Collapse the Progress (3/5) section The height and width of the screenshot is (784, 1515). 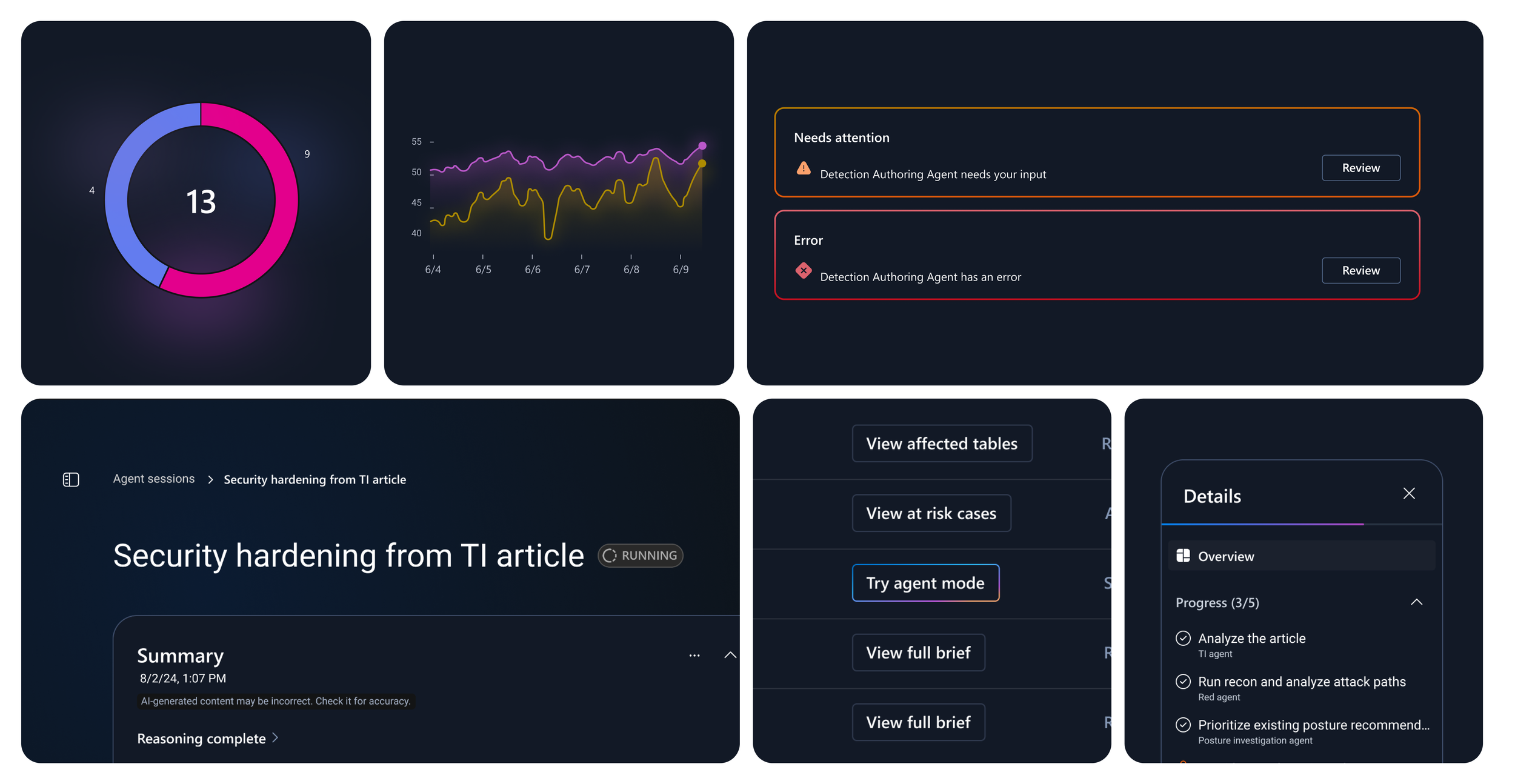point(1416,602)
